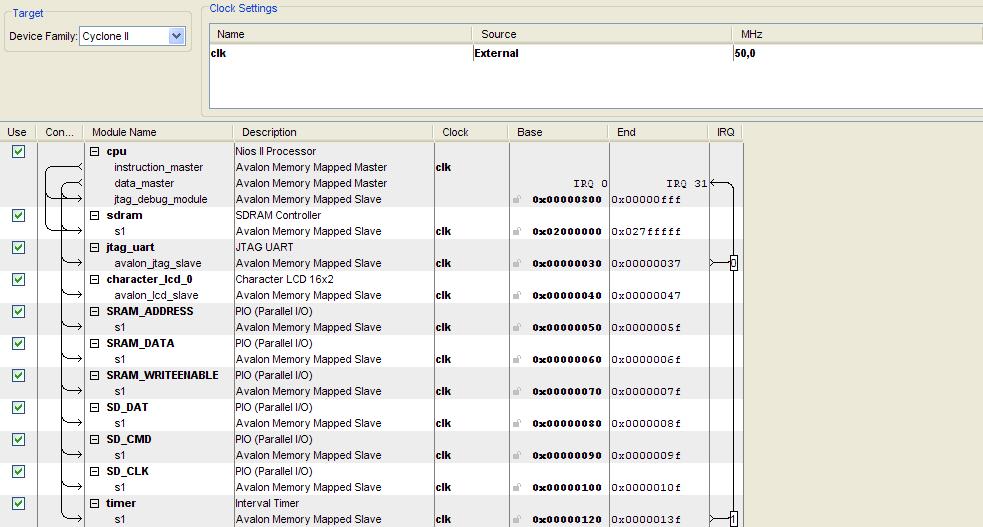Screen dimensions: 983x527
Task: Click lock icon beside base 0x00000100
Action: coord(517,487)
